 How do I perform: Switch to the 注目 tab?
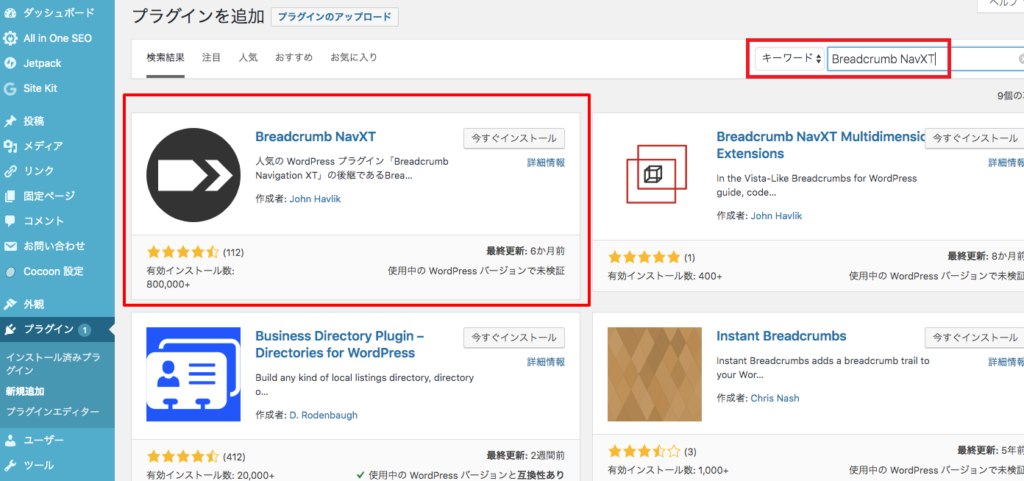211,57
